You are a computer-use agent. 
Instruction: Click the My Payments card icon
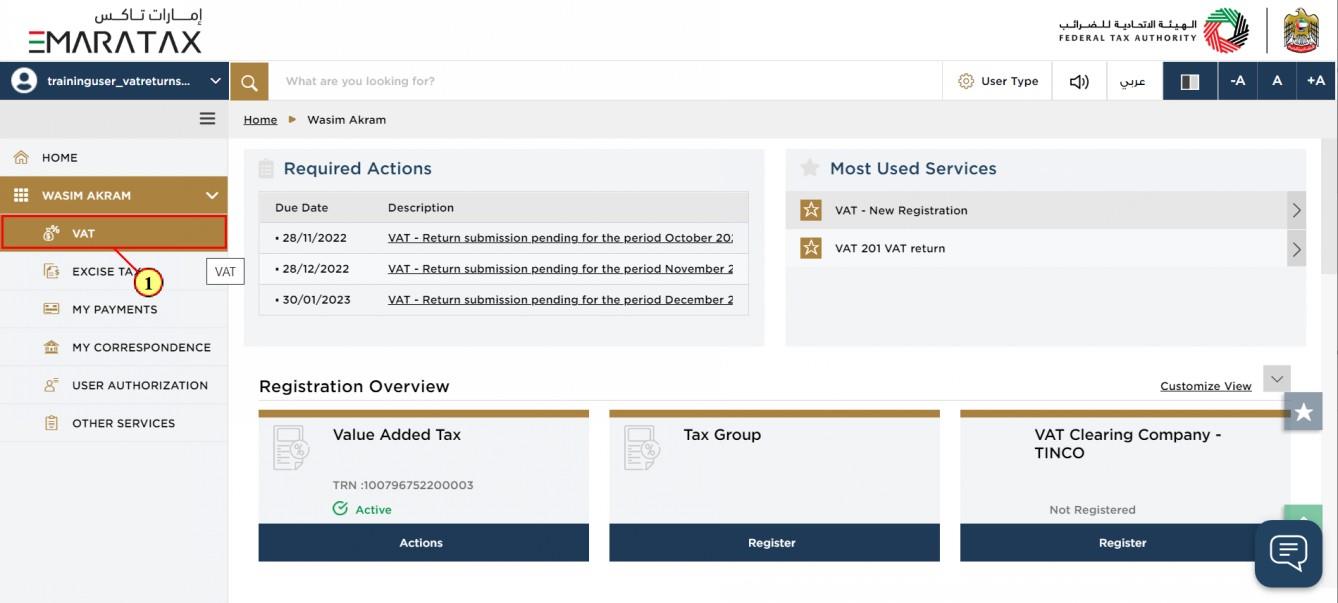pyautogui.click(x=51, y=309)
